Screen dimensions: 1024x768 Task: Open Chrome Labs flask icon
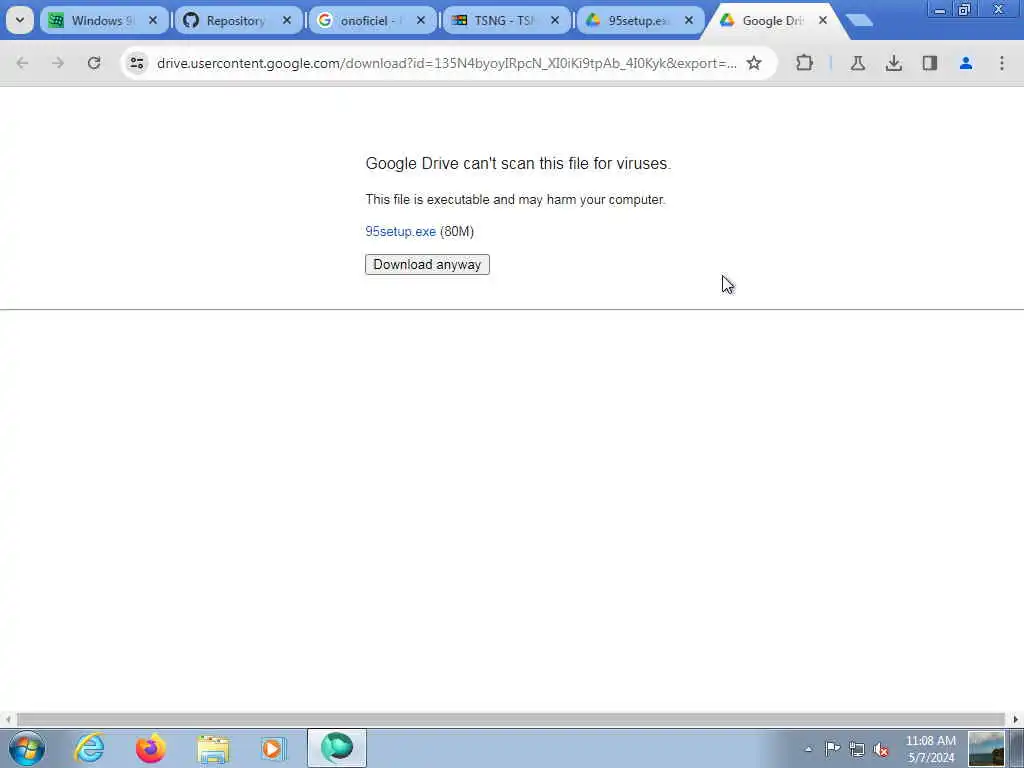pyautogui.click(x=857, y=63)
